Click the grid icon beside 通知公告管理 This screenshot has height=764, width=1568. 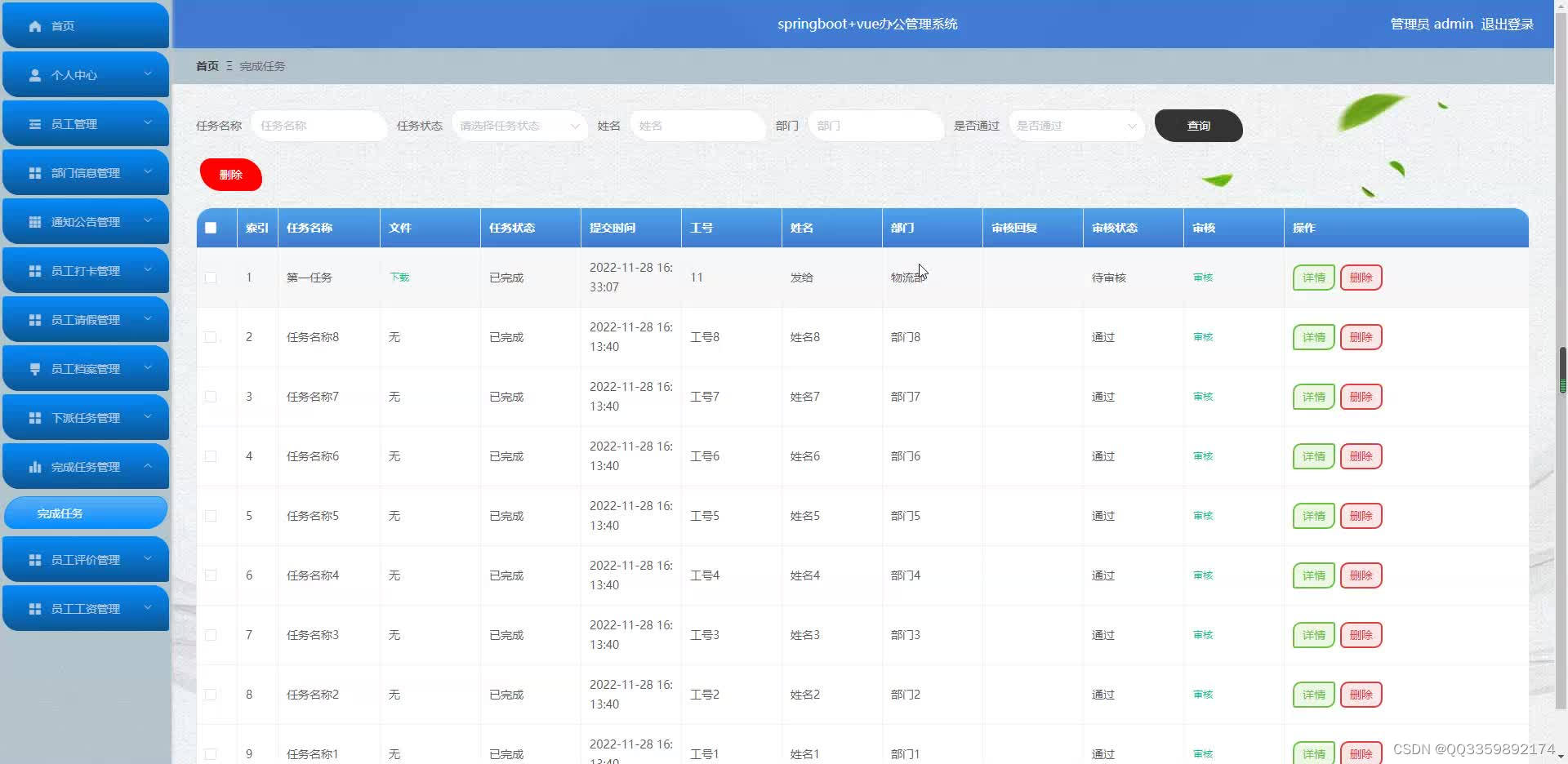point(35,222)
